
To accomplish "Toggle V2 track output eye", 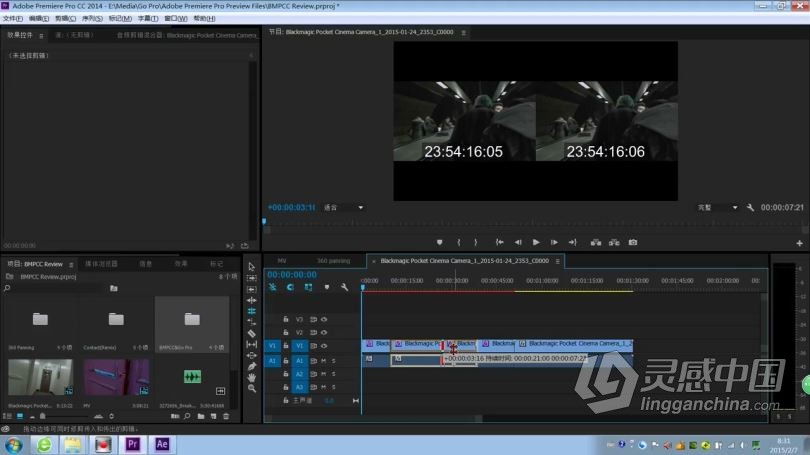I will (324, 333).
